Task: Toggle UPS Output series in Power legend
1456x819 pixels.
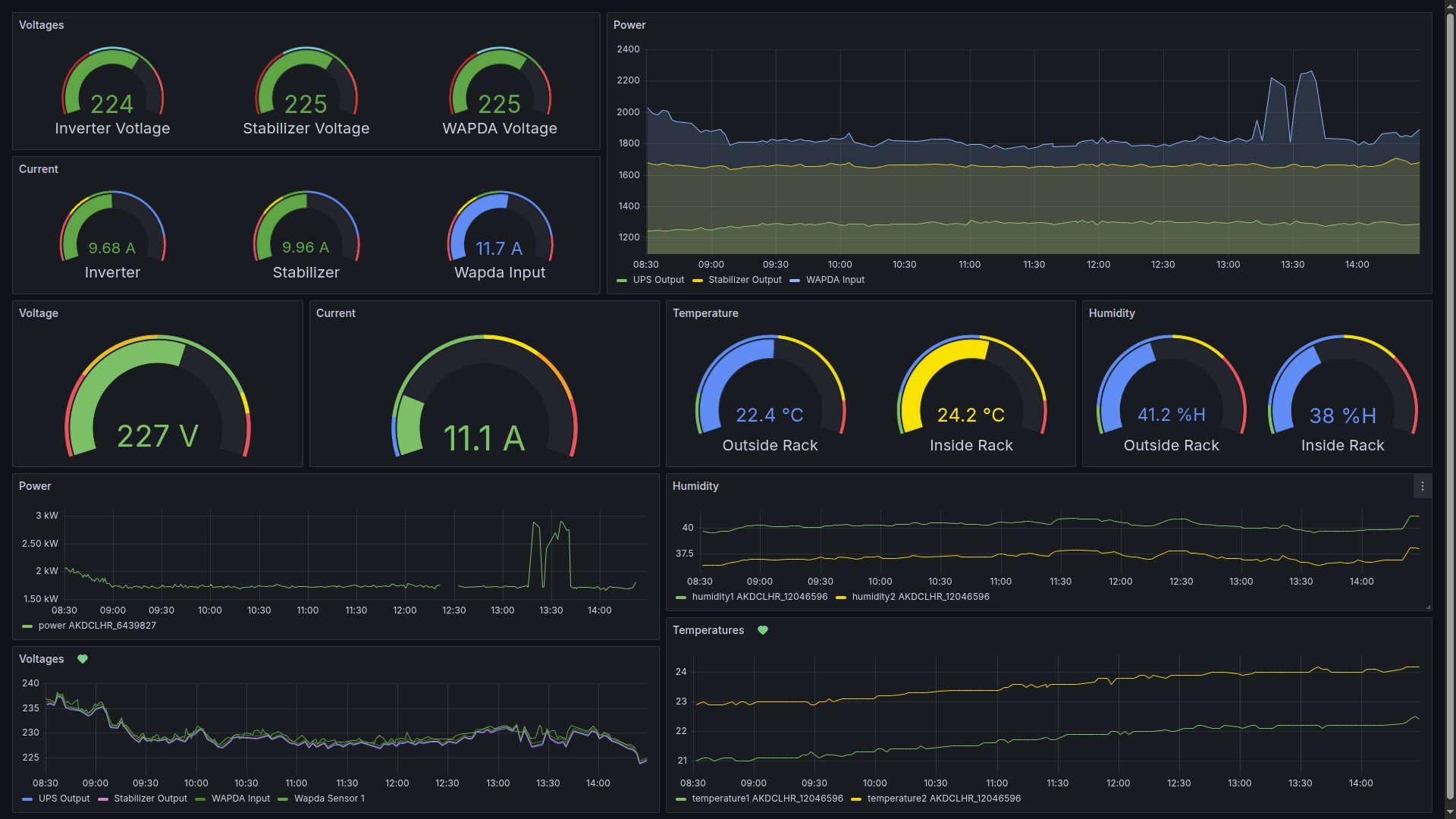Action: [657, 280]
